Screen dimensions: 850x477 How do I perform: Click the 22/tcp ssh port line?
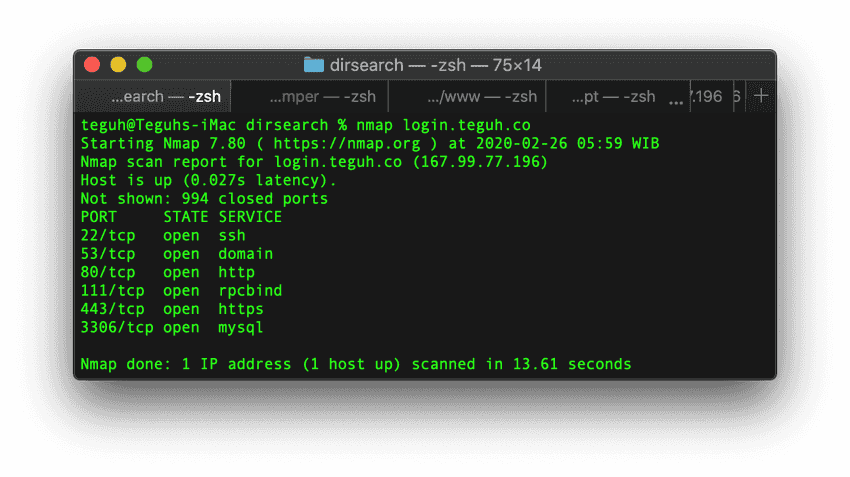(x=163, y=235)
